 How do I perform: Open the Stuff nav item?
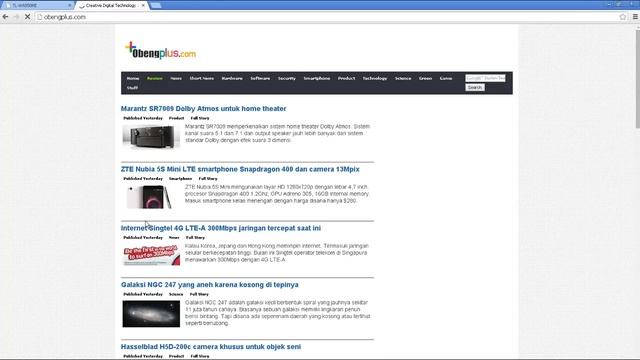132,88
